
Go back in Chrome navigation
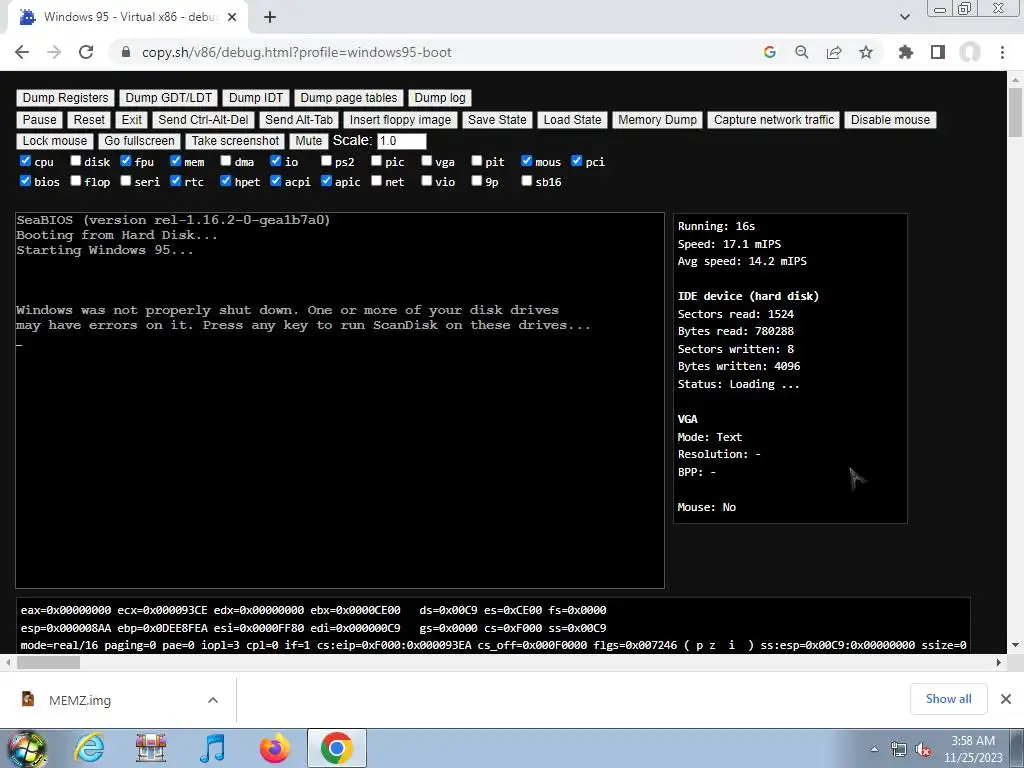coord(22,52)
